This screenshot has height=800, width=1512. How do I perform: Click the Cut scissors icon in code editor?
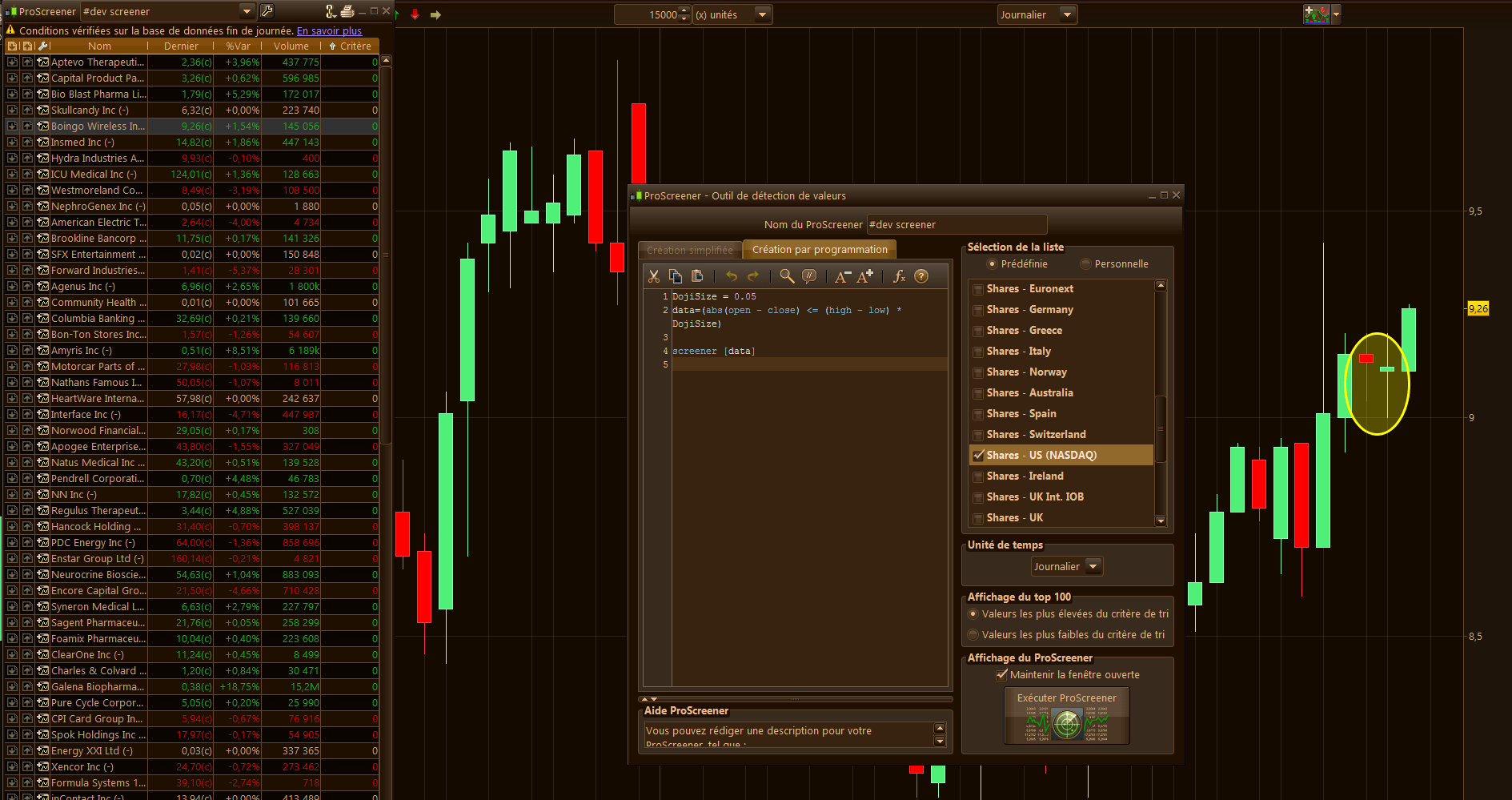[654, 276]
